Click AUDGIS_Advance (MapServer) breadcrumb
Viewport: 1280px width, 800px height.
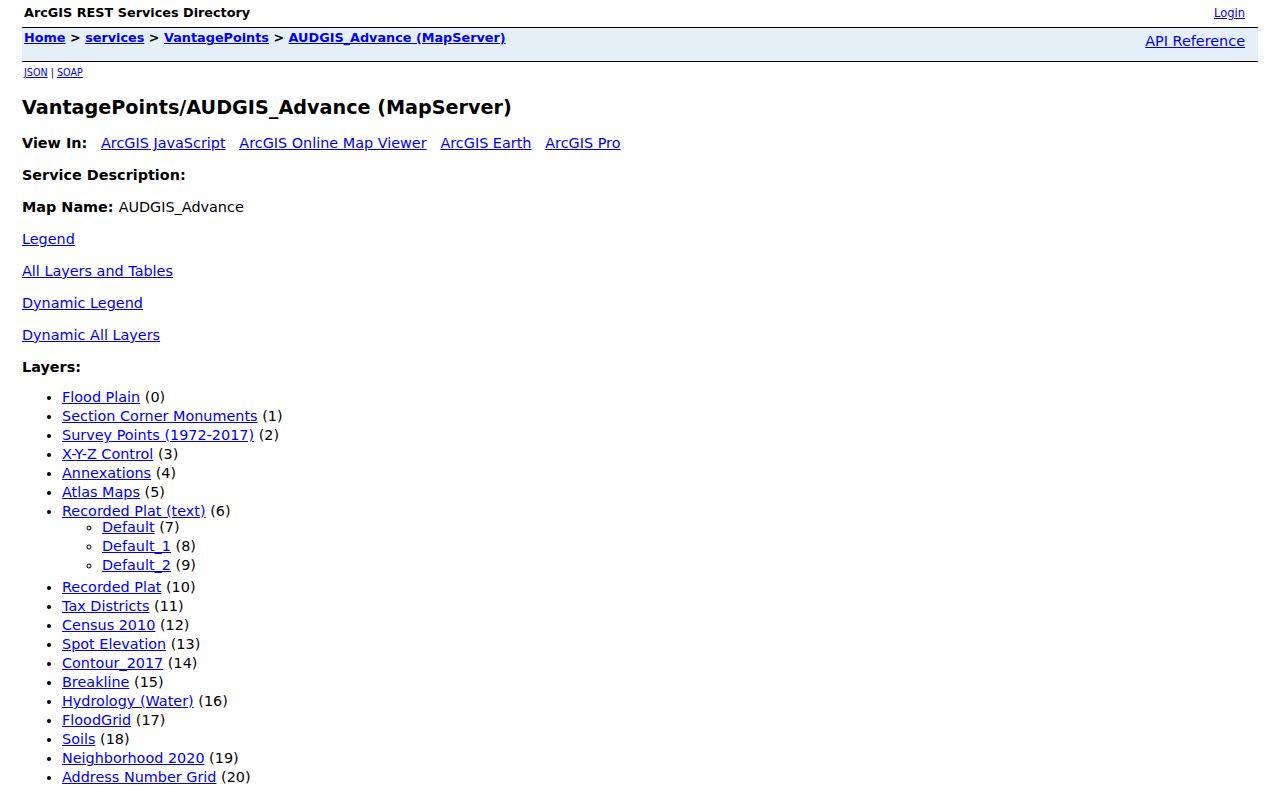pyautogui.click(x=397, y=38)
